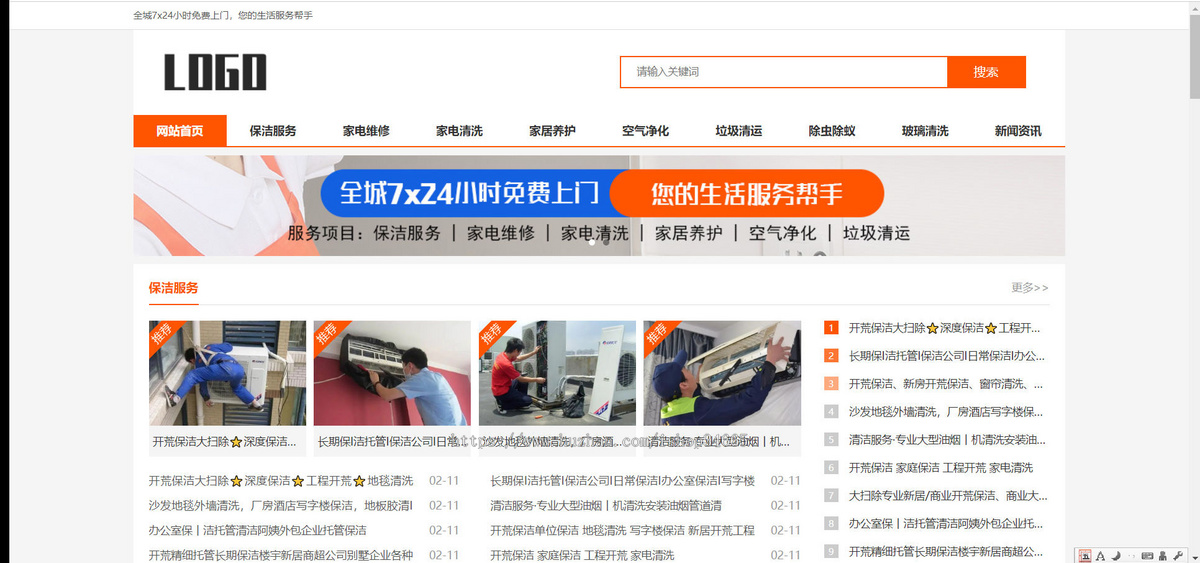This screenshot has width=1200, height=563.
Task: Open the IME wrench settings icon
Action: (1178, 556)
